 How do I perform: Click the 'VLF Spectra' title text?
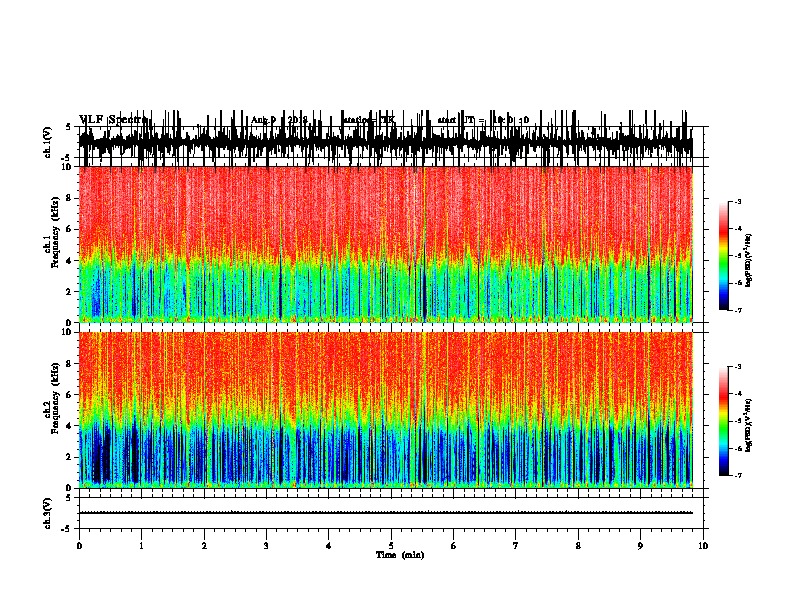[x=115, y=120]
